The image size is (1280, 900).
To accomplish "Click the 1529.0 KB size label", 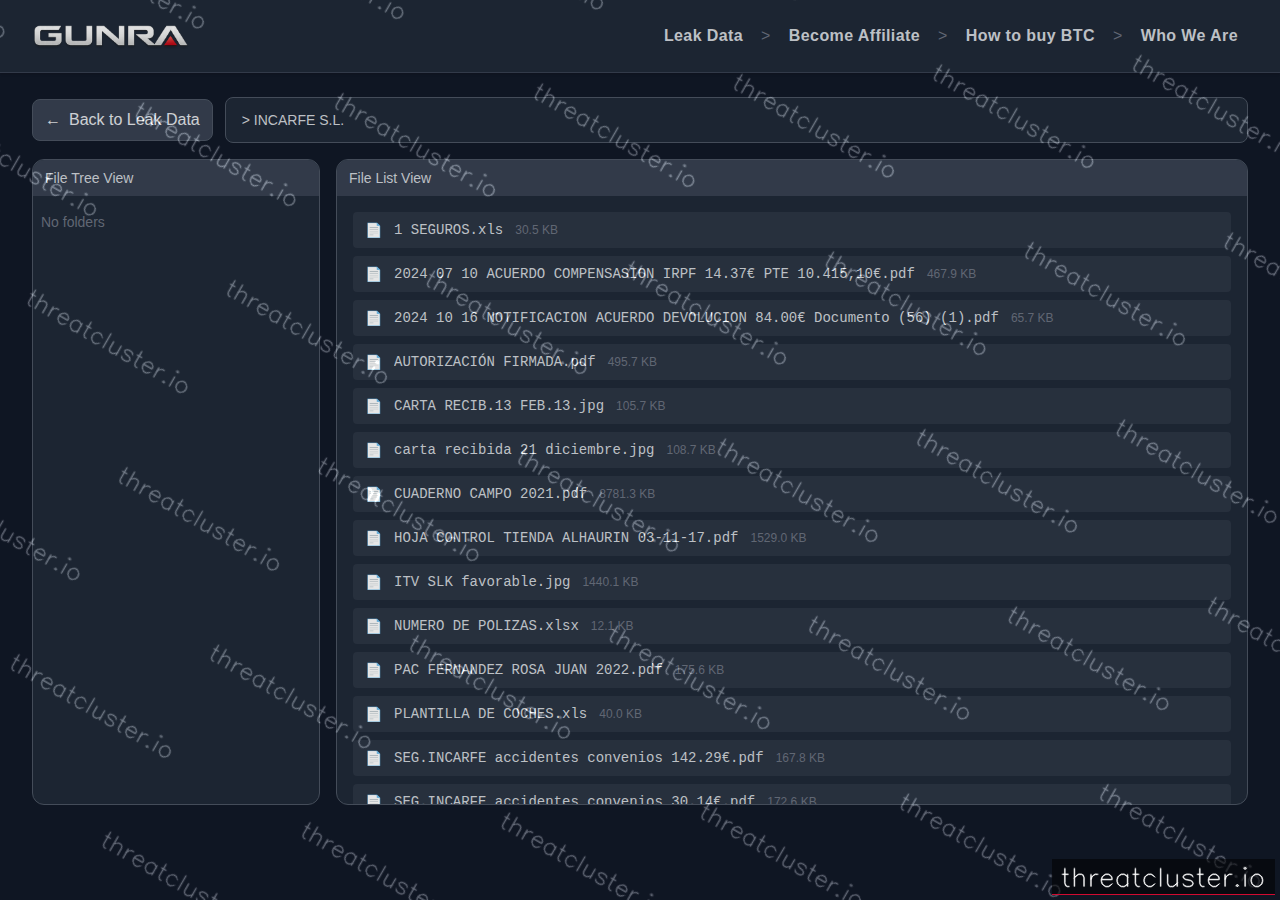I will (778, 538).
